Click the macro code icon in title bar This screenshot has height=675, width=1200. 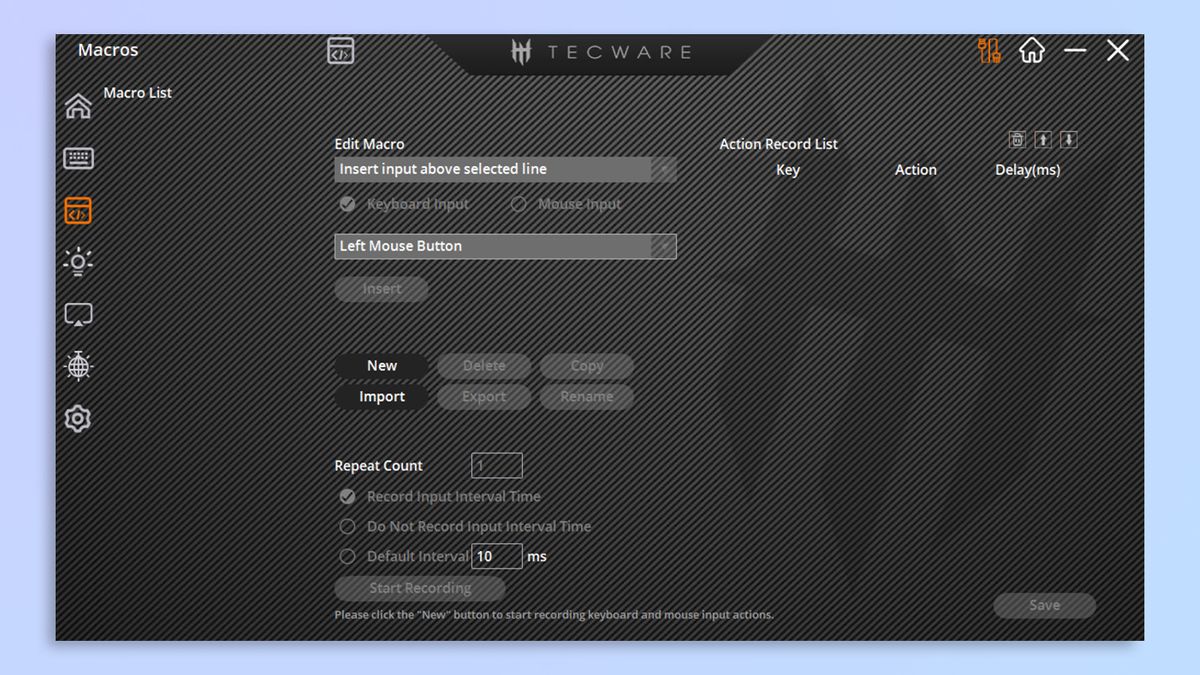341,51
